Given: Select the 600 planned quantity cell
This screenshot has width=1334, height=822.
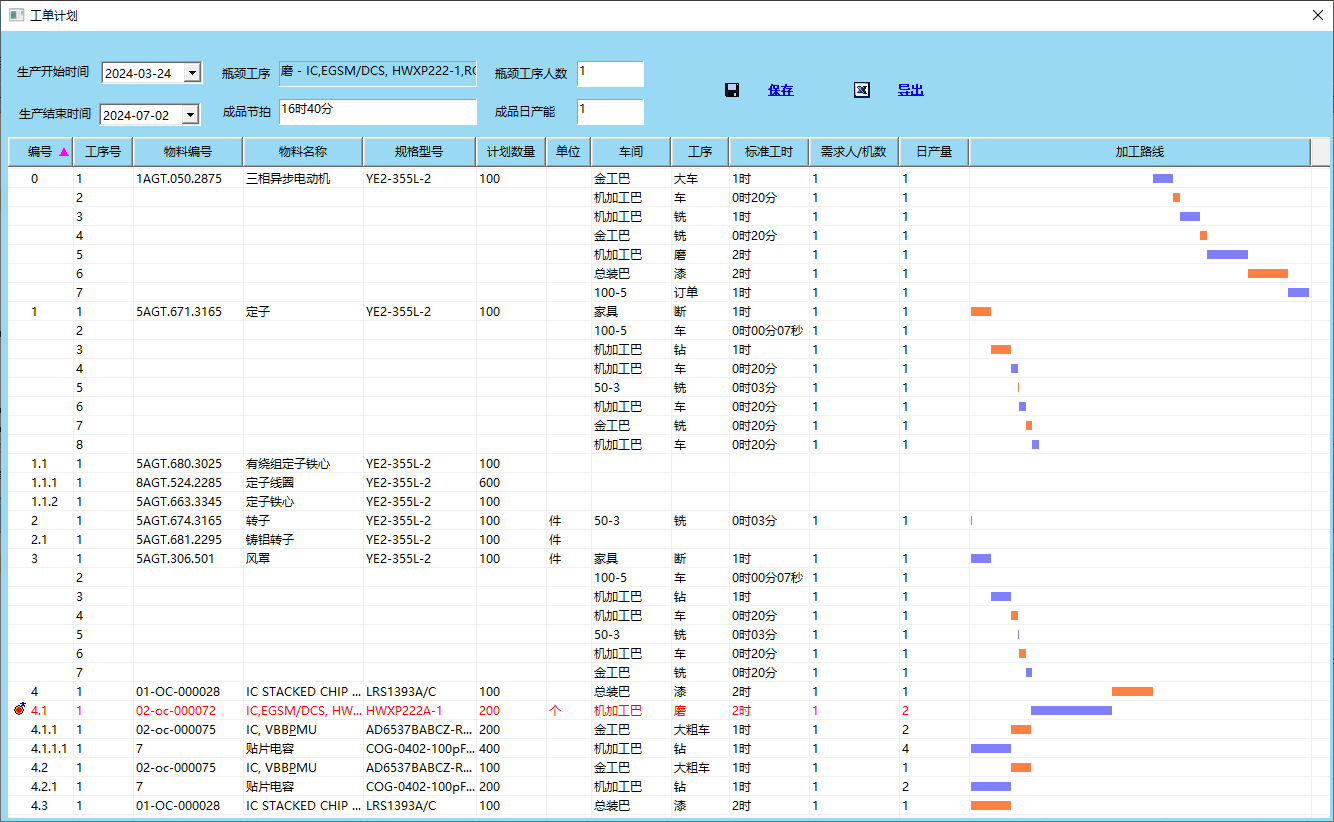Looking at the screenshot, I should pyautogui.click(x=511, y=483).
